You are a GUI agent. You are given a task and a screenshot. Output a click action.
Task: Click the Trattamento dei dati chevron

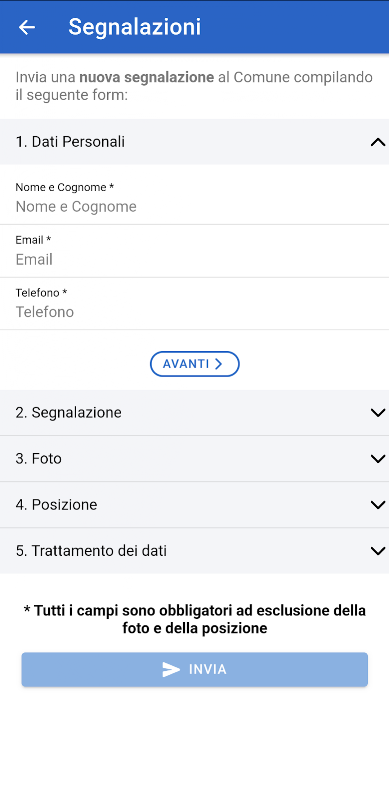point(378,551)
